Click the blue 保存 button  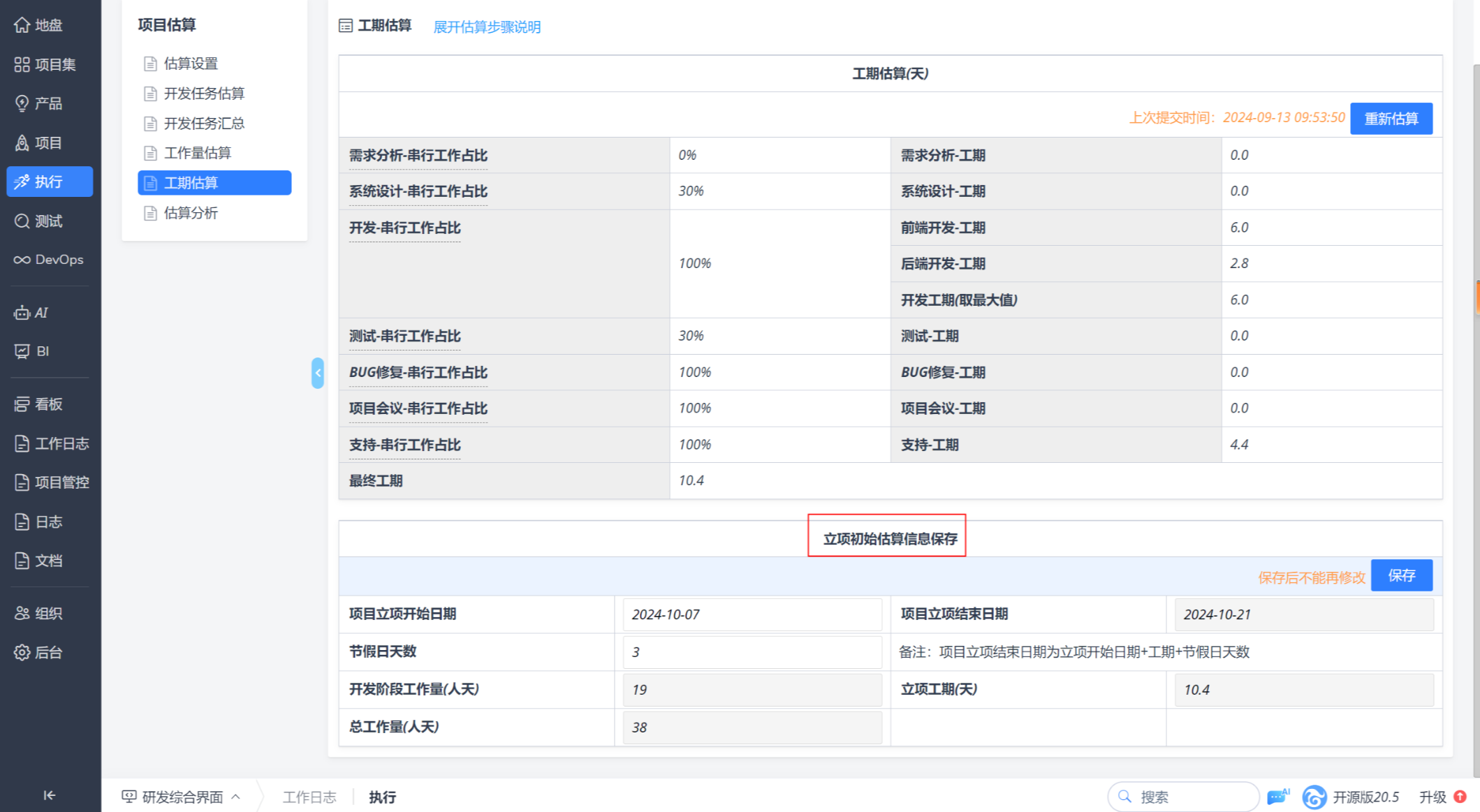coord(1401,575)
